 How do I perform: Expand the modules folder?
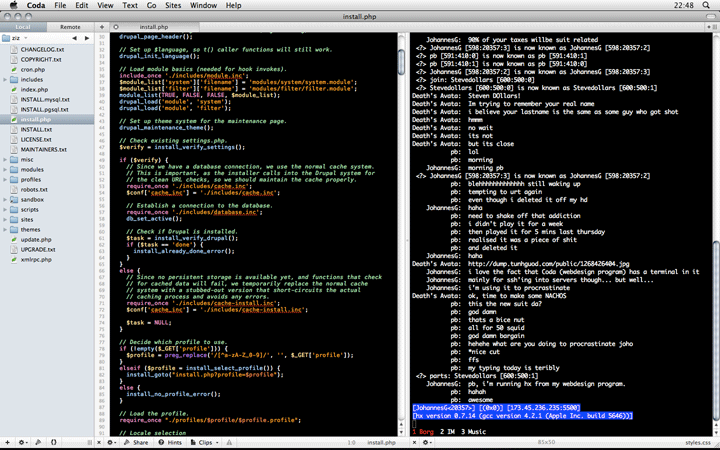tap(5, 169)
